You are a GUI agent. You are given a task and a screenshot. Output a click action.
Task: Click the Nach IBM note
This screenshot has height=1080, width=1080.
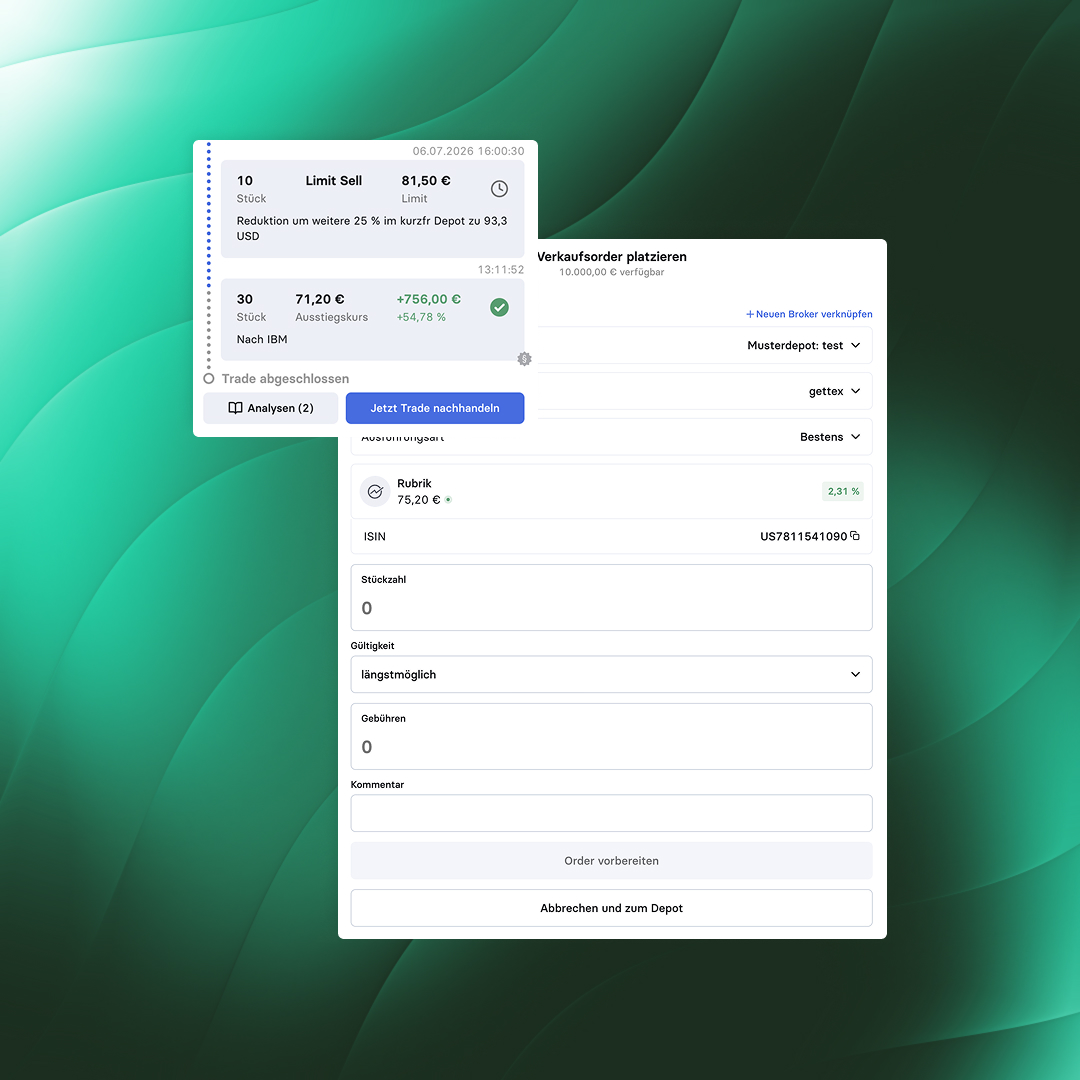point(262,340)
